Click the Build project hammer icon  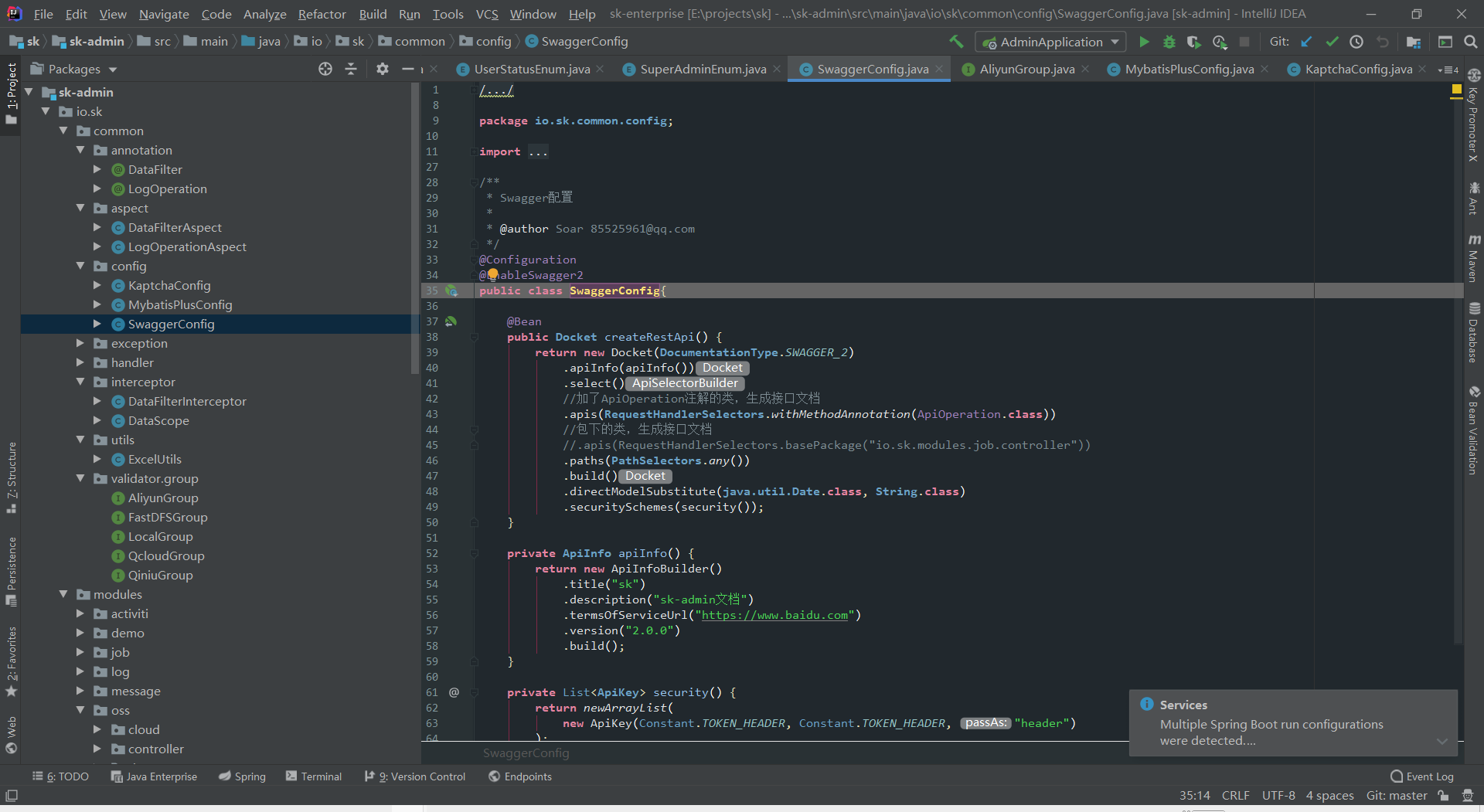956,42
